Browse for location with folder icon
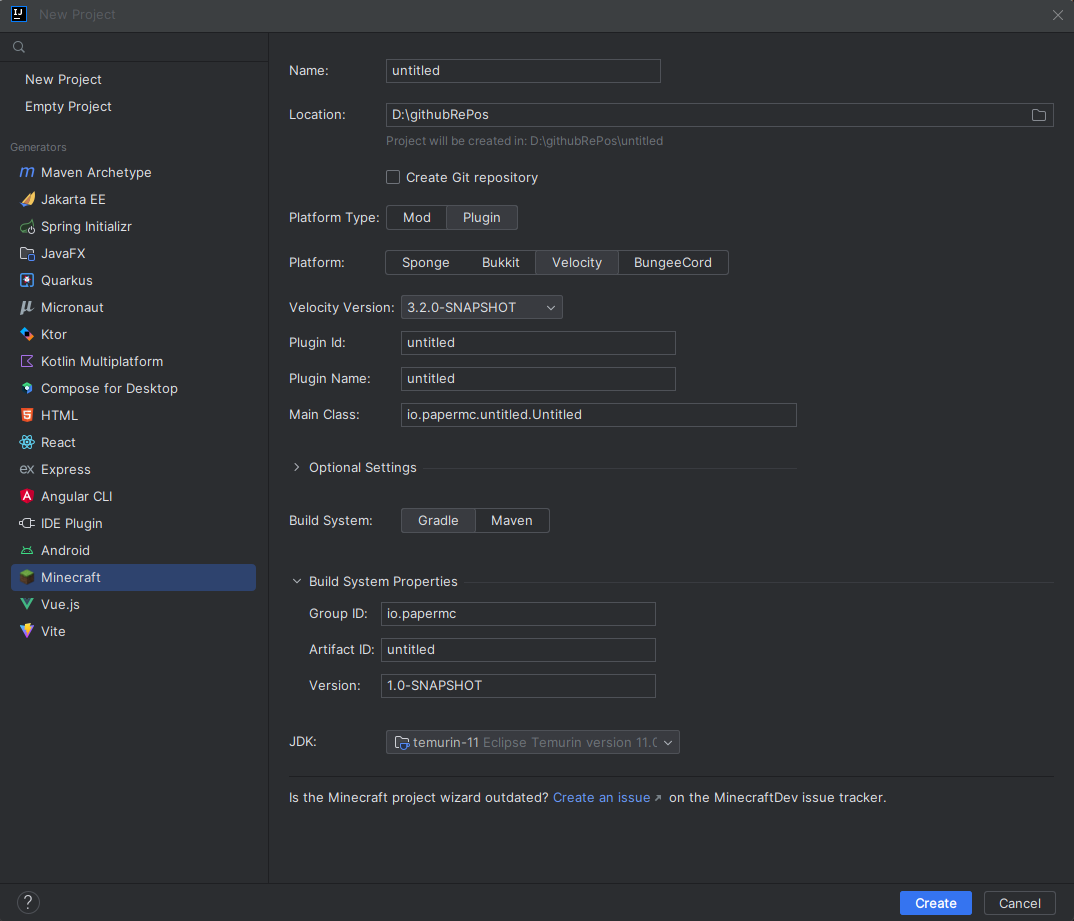Image resolution: width=1074 pixels, height=921 pixels. point(1039,115)
